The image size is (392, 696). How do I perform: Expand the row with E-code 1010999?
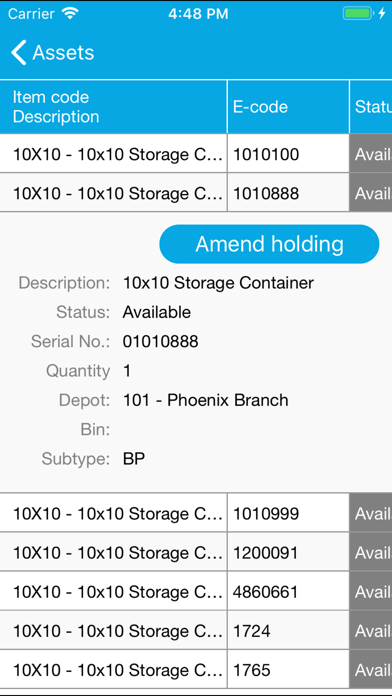click(196, 513)
